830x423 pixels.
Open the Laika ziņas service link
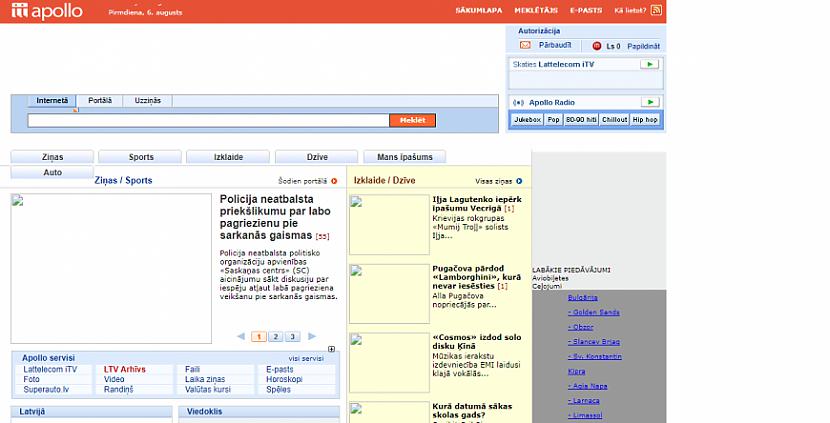(205, 379)
